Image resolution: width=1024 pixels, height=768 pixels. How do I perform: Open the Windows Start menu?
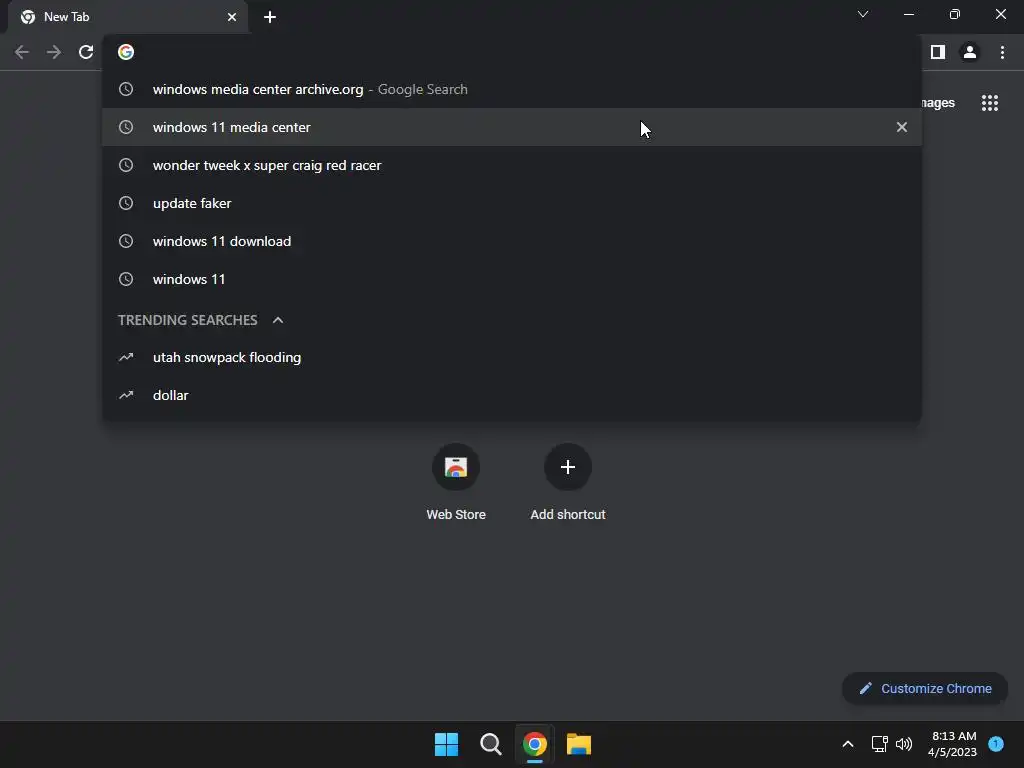(x=447, y=744)
